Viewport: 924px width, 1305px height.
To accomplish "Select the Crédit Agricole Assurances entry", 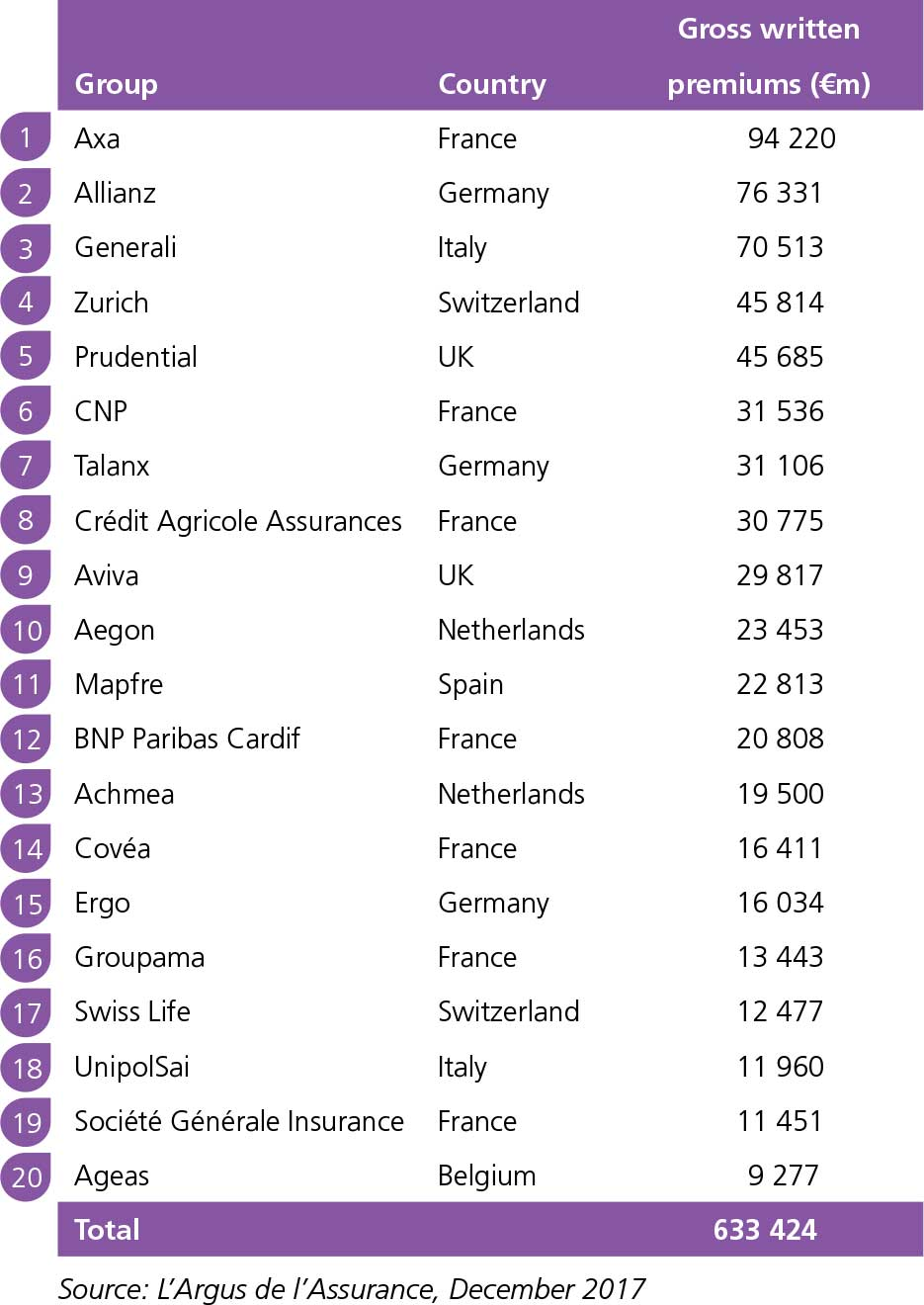I will pos(237,521).
